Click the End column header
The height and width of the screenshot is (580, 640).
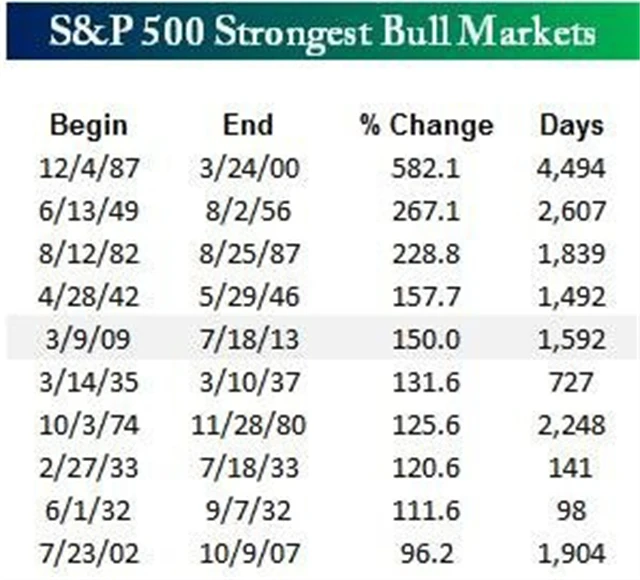click(x=248, y=125)
